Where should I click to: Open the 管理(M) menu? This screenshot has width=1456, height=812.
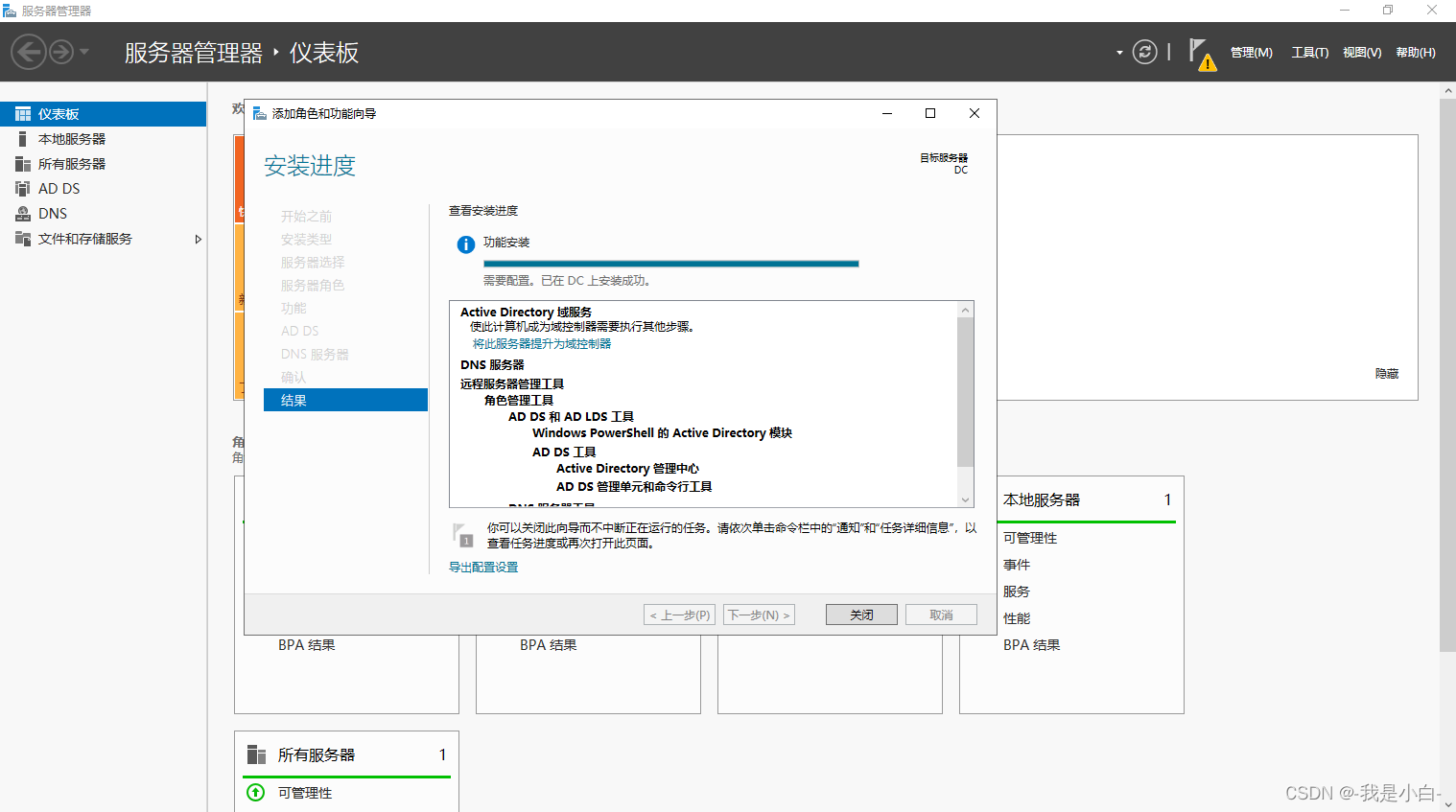1251,53
